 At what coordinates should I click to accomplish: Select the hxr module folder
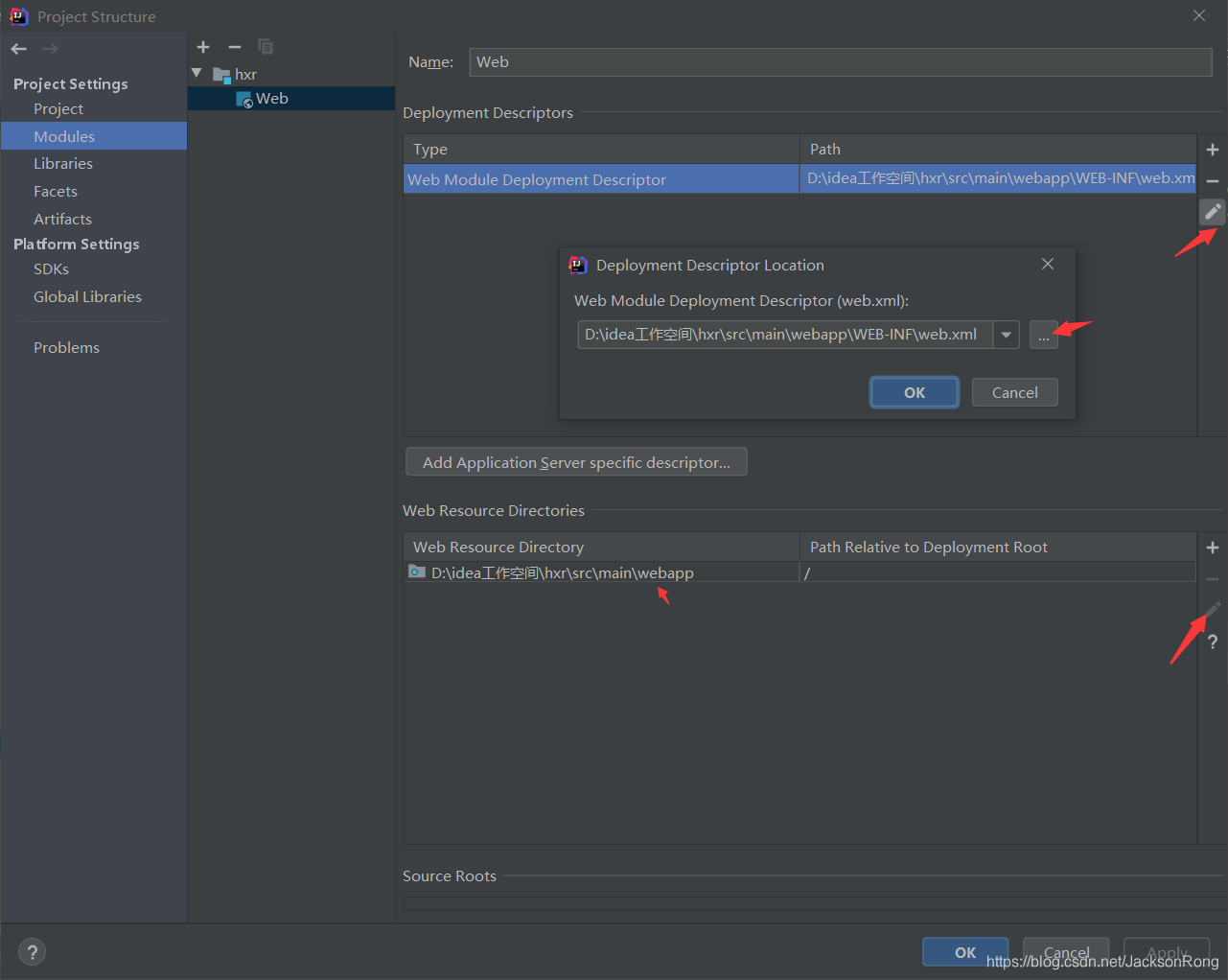[235, 74]
